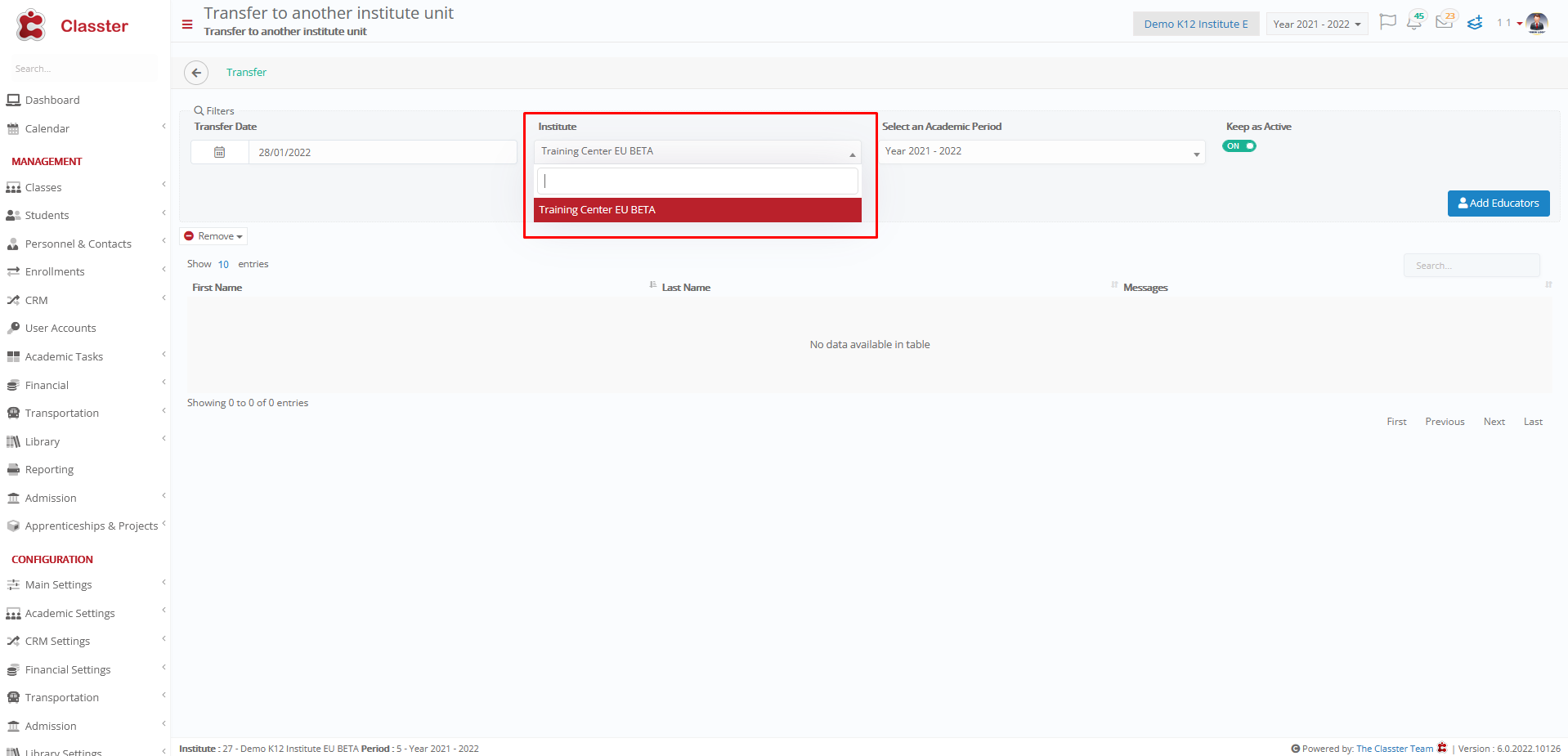Go to the Previous page
This screenshot has height=756, width=1568.
point(1445,422)
